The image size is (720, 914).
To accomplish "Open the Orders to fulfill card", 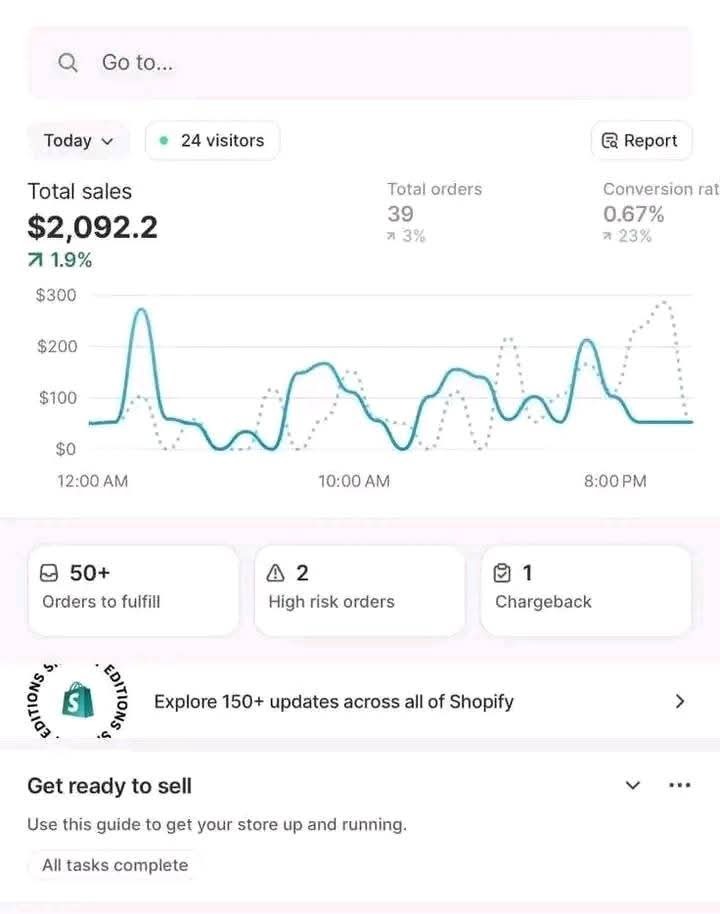I will tap(134, 590).
